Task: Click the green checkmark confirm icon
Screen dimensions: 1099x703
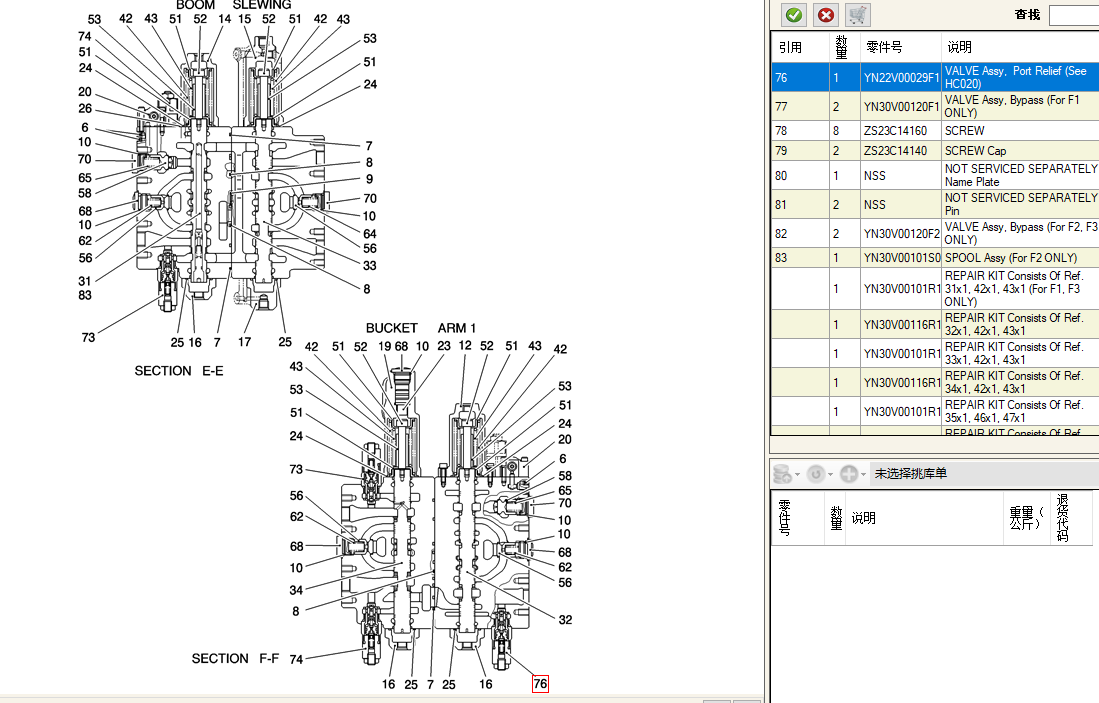Action: (794, 15)
